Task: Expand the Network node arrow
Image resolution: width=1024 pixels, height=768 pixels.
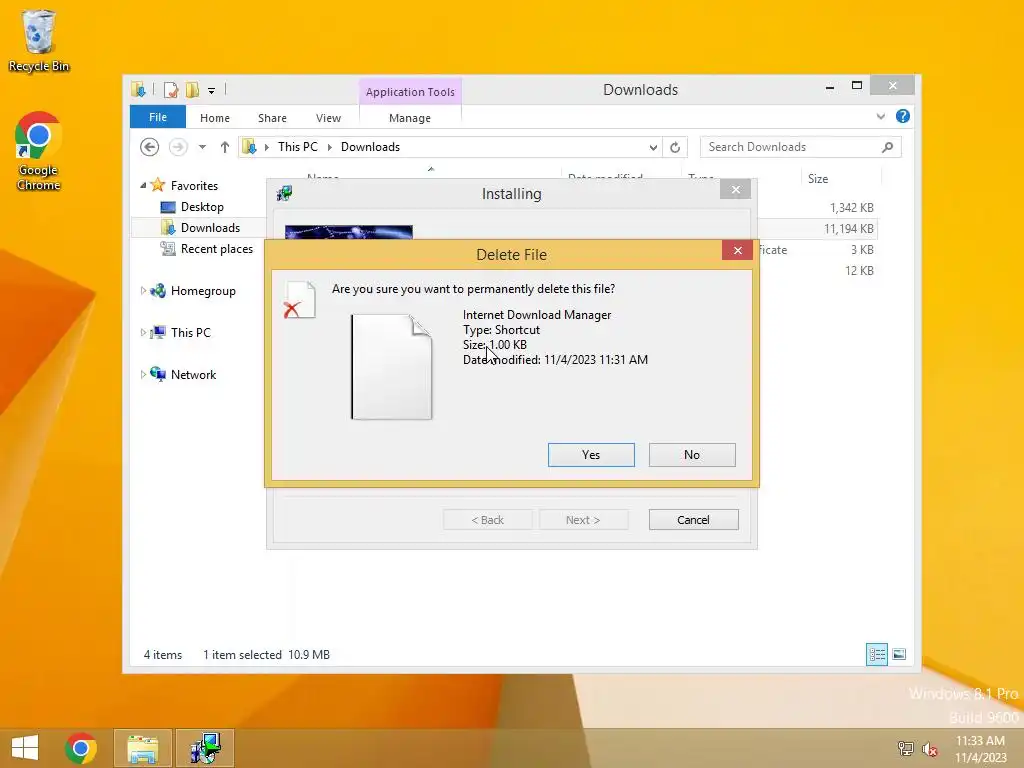Action: [143, 374]
